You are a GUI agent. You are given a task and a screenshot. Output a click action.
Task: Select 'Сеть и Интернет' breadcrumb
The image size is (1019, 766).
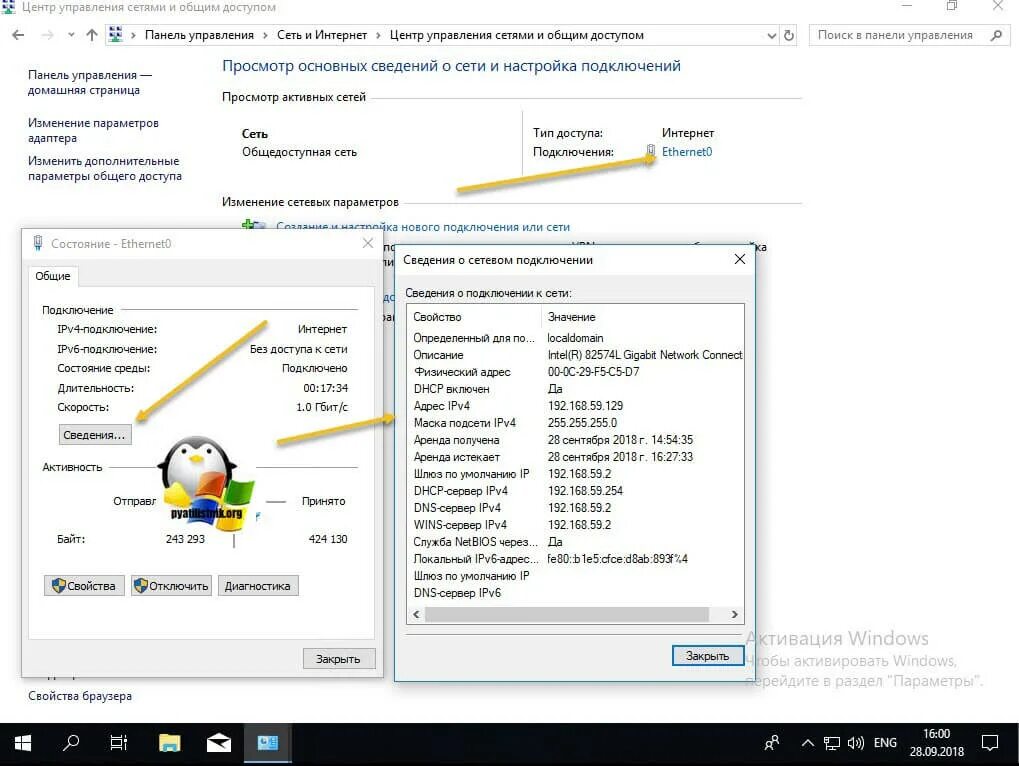tap(322, 35)
